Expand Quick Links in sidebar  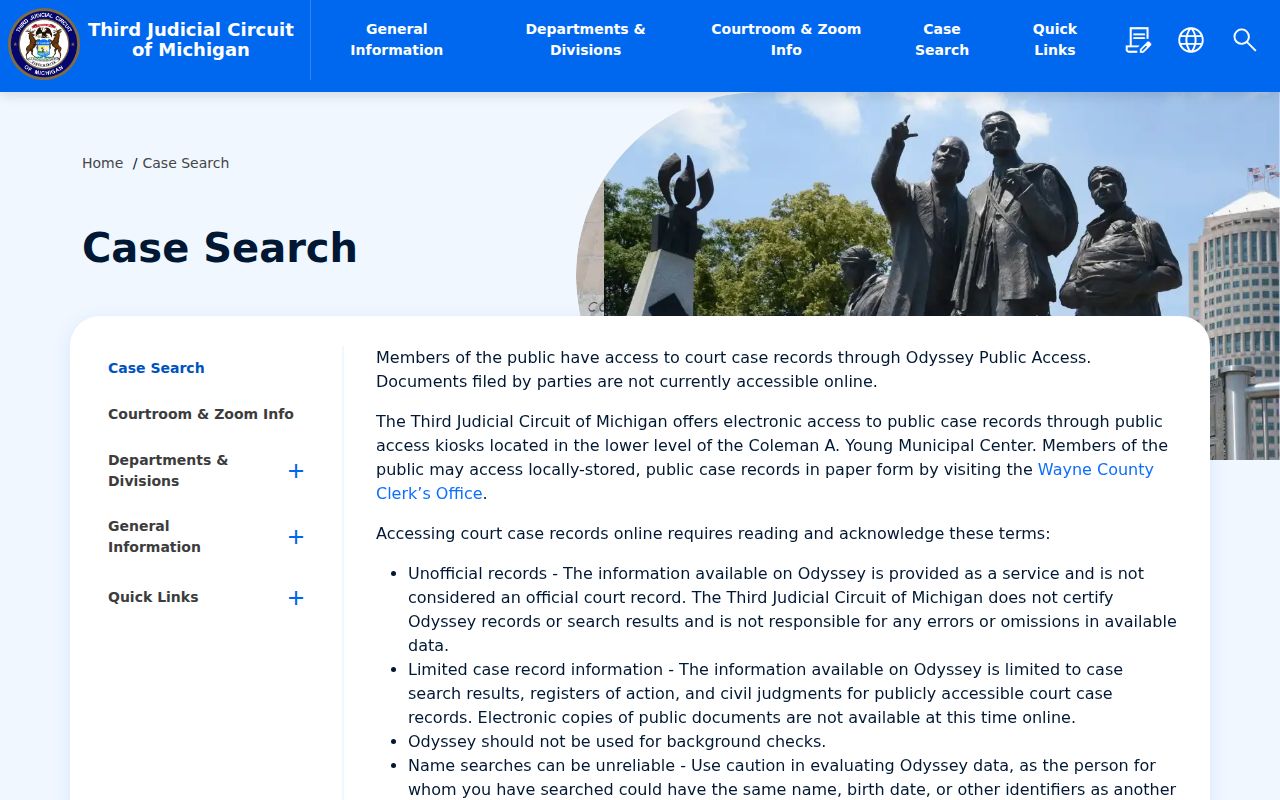pyautogui.click(x=296, y=598)
